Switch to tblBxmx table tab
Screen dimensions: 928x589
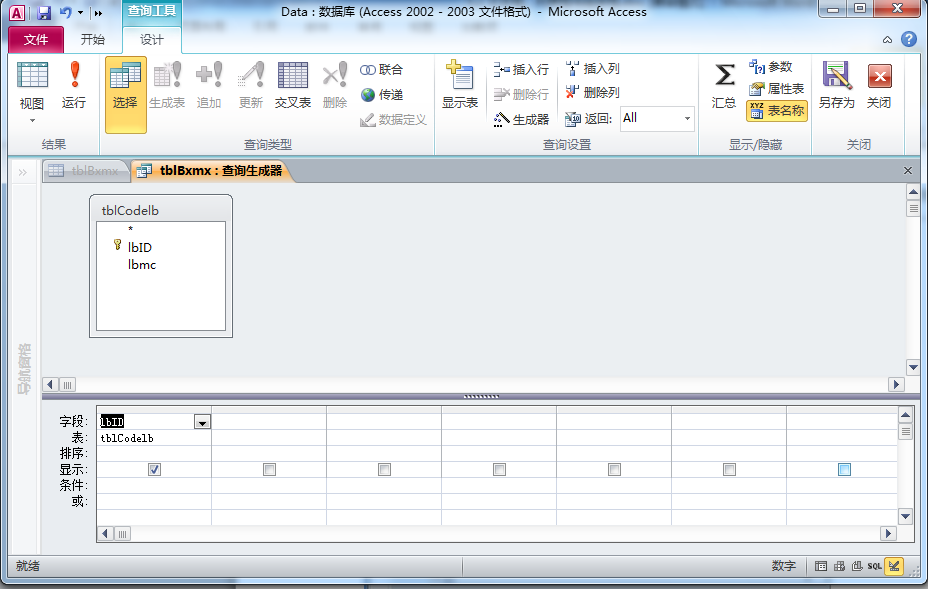pyautogui.click(x=85, y=171)
